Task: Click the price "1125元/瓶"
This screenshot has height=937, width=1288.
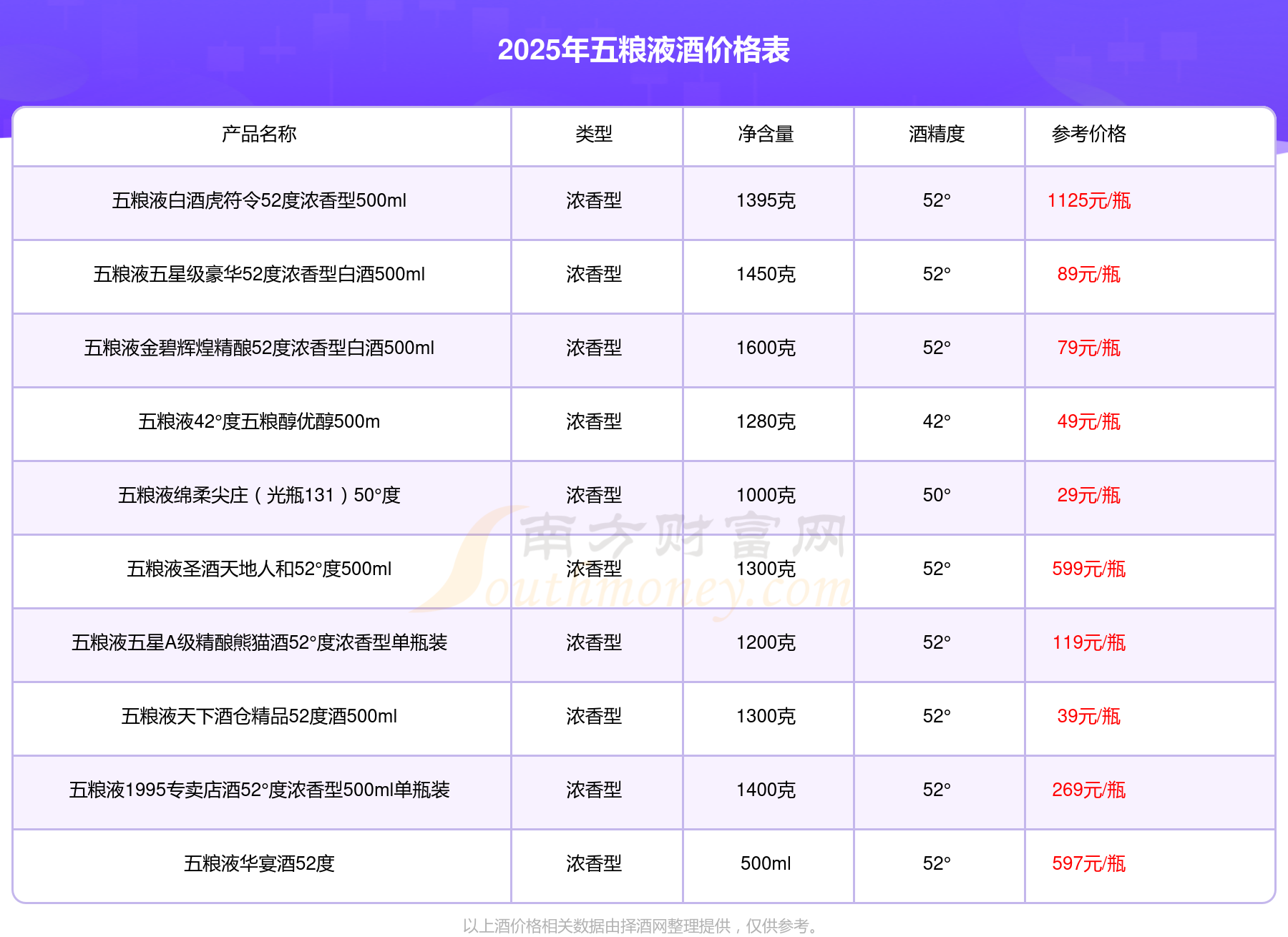Action: point(1088,200)
